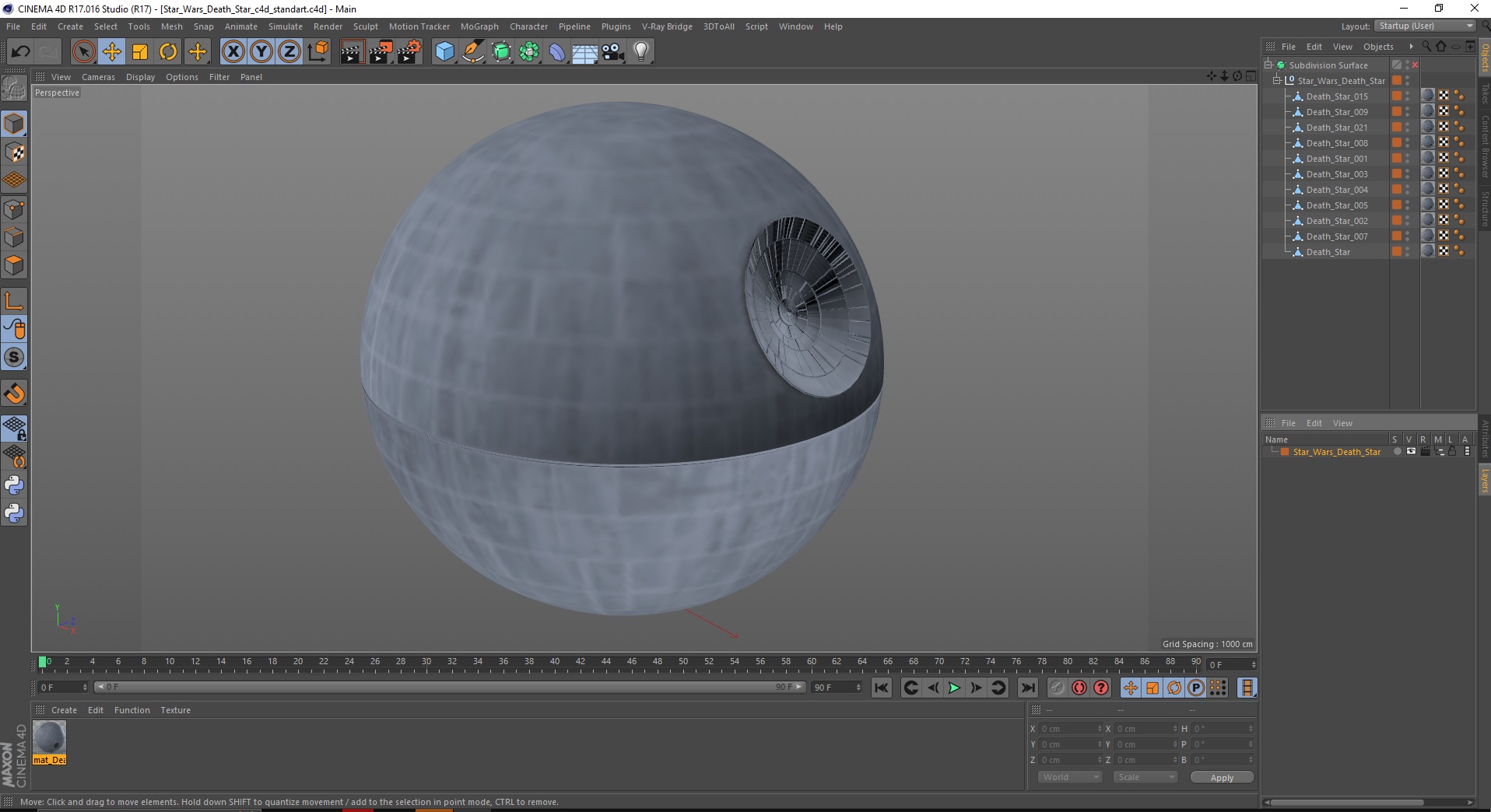Add an Array modeling object
The width and height of the screenshot is (1491, 812).
point(529,52)
